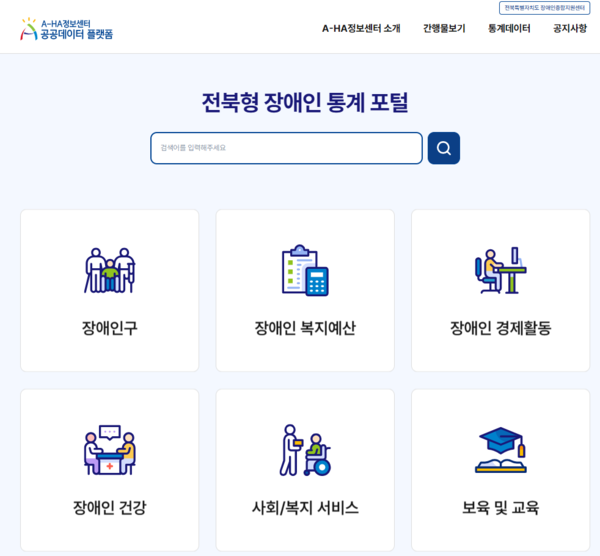Click the desk worker 경제활동 icon

(x=501, y=271)
